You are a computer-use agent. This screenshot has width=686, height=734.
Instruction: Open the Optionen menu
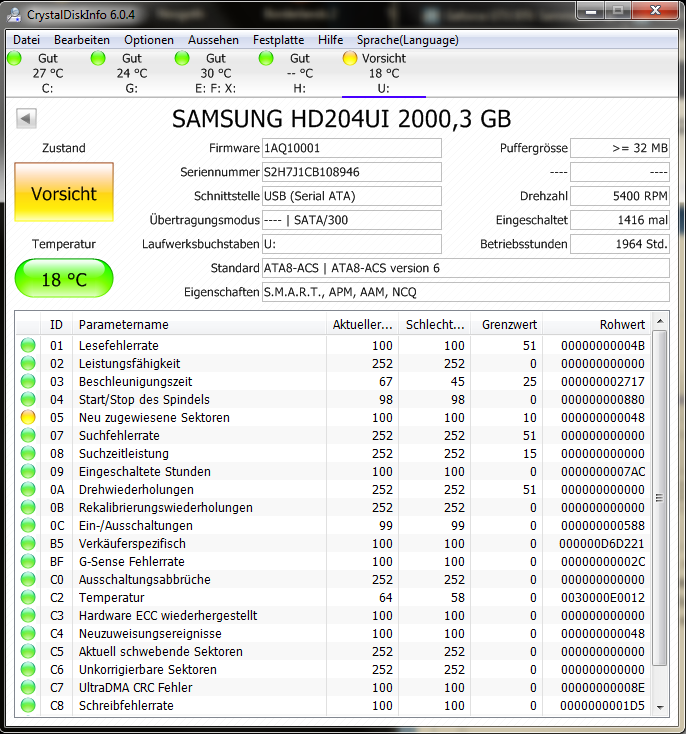(x=149, y=40)
